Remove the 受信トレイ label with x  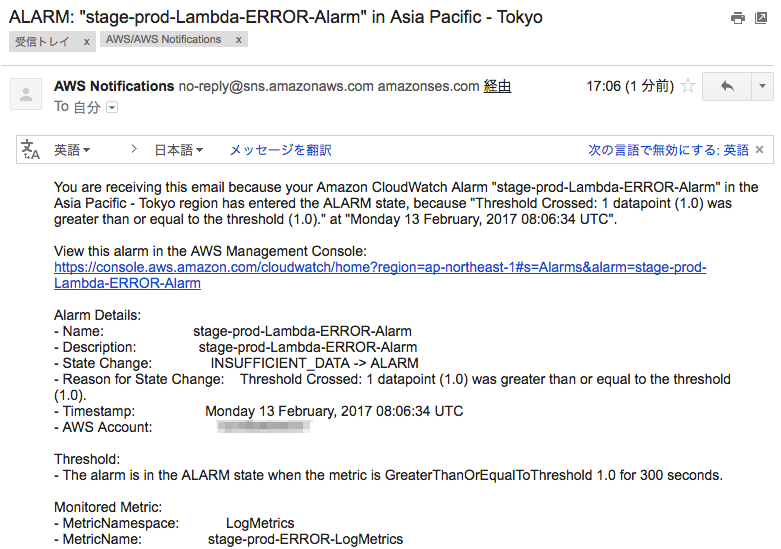click(x=87, y=42)
